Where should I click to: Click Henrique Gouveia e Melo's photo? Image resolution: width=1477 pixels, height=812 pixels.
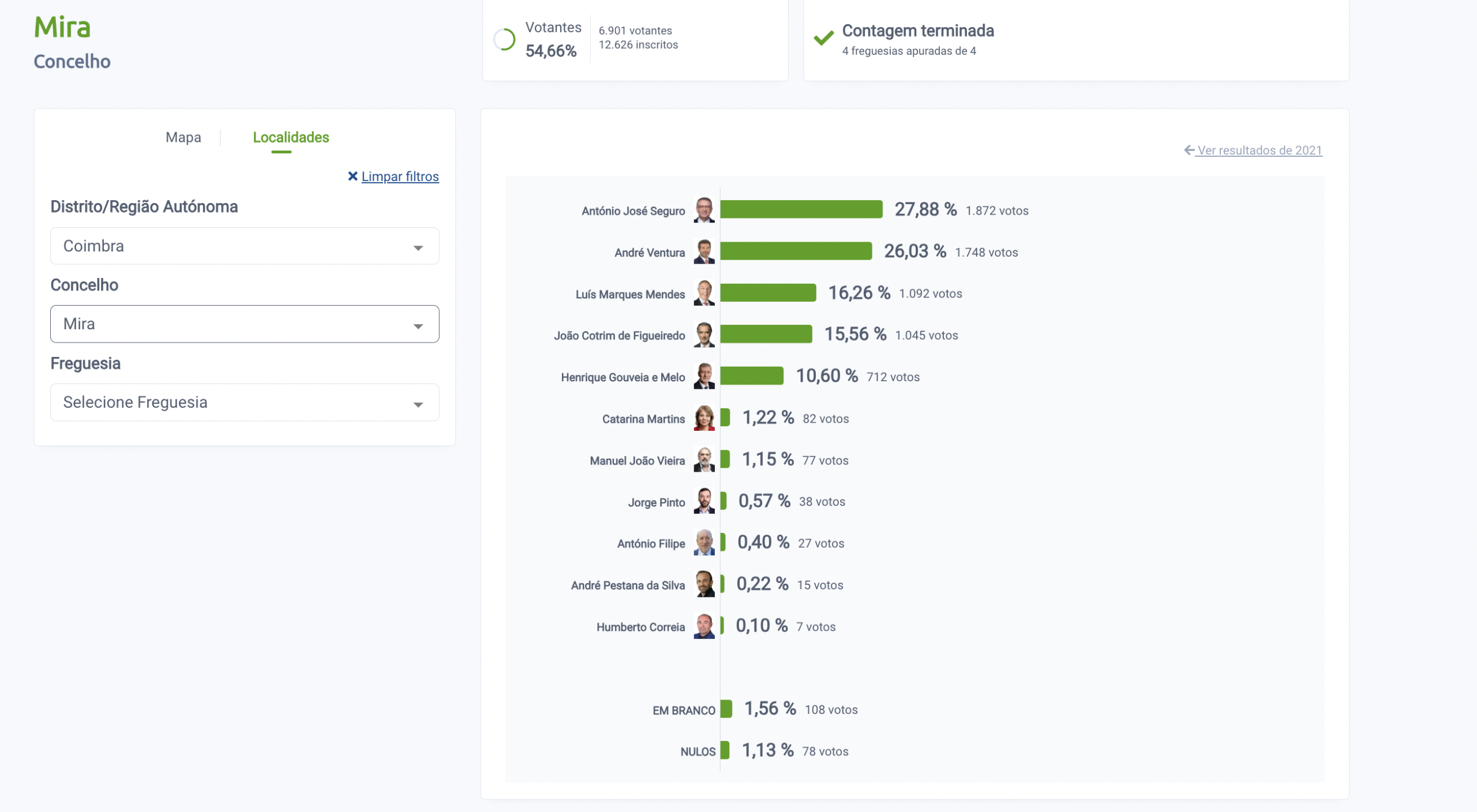pyautogui.click(x=704, y=376)
